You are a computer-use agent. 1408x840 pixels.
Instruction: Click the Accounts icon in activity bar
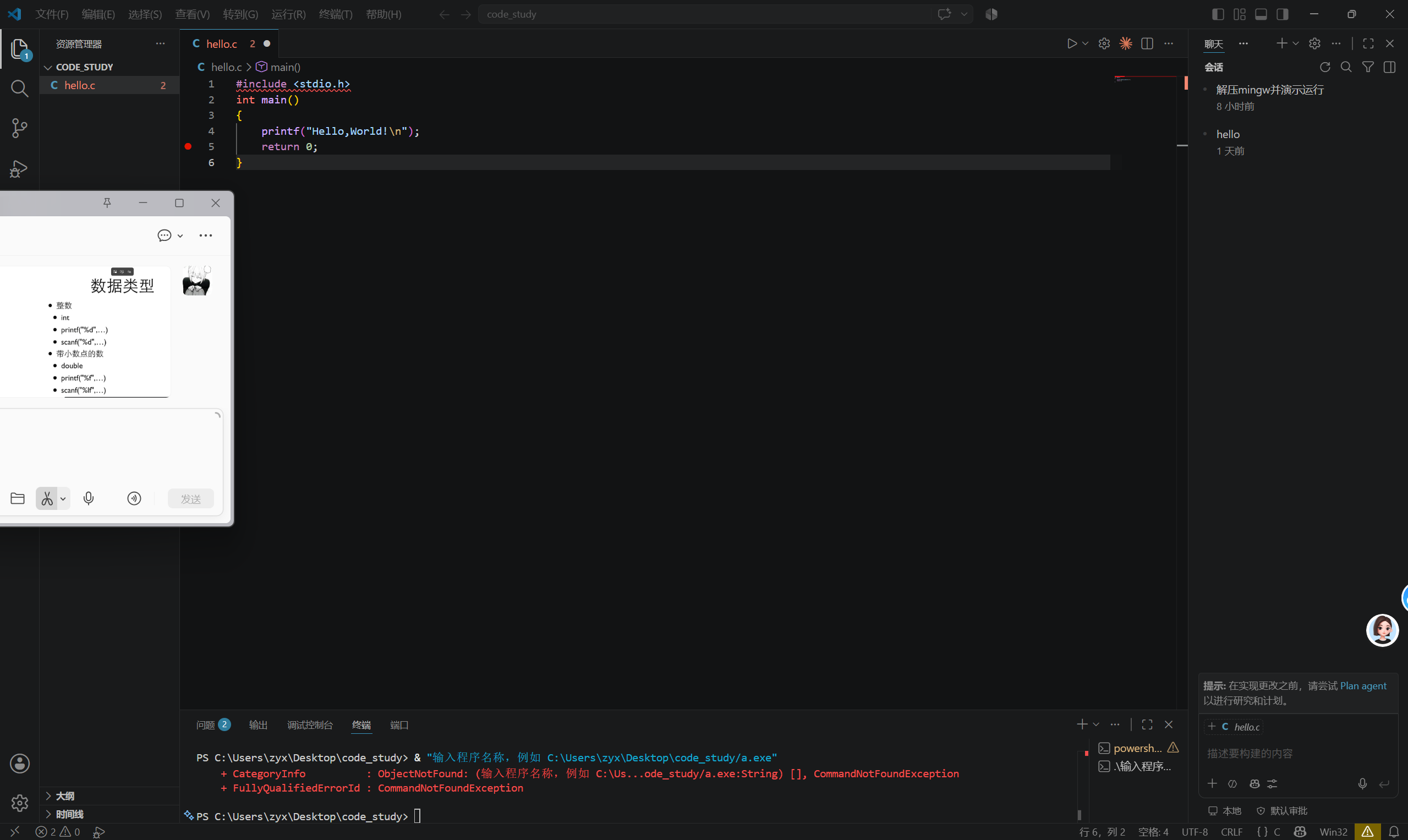click(x=19, y=763)
